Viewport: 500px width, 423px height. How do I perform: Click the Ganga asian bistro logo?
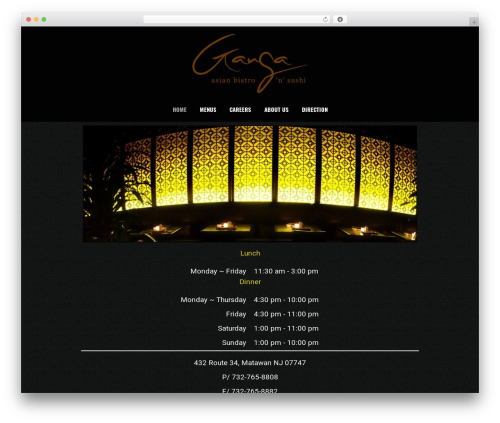pos(250,63)
